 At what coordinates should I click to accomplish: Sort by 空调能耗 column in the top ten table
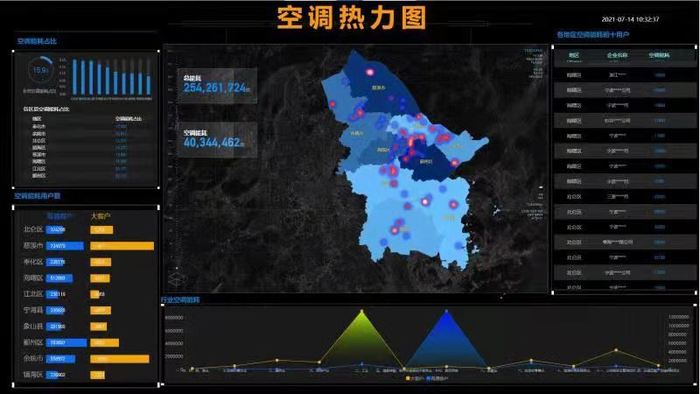click(659, 55)
